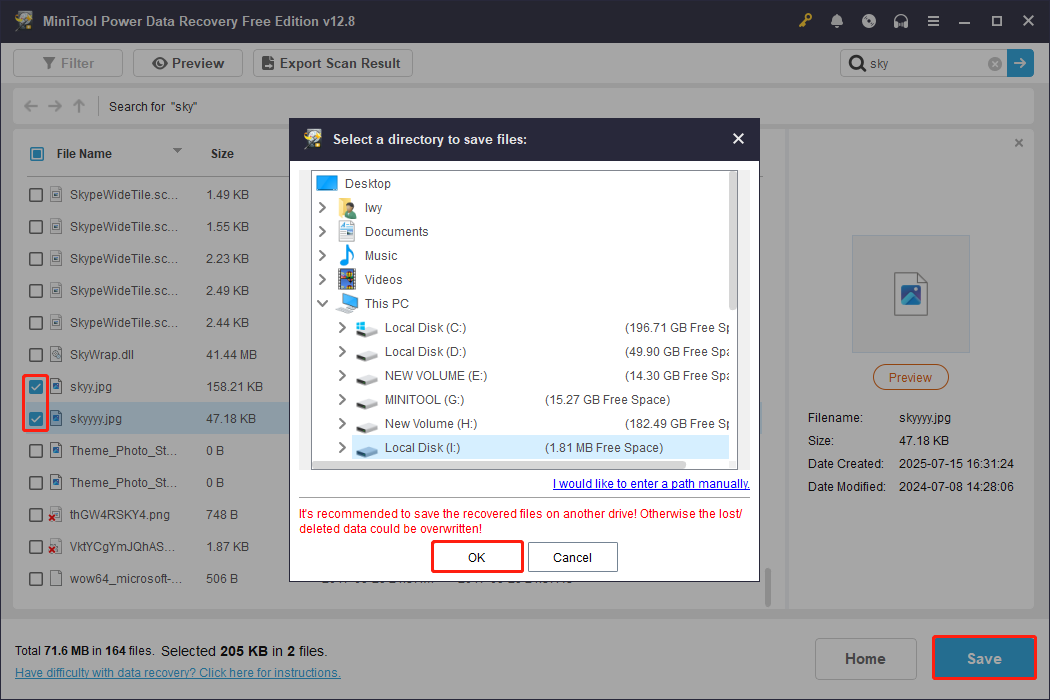This screenshot has height=700, width=1050.
Task: Open the path entry link
Action: click(x=650, y=483)
